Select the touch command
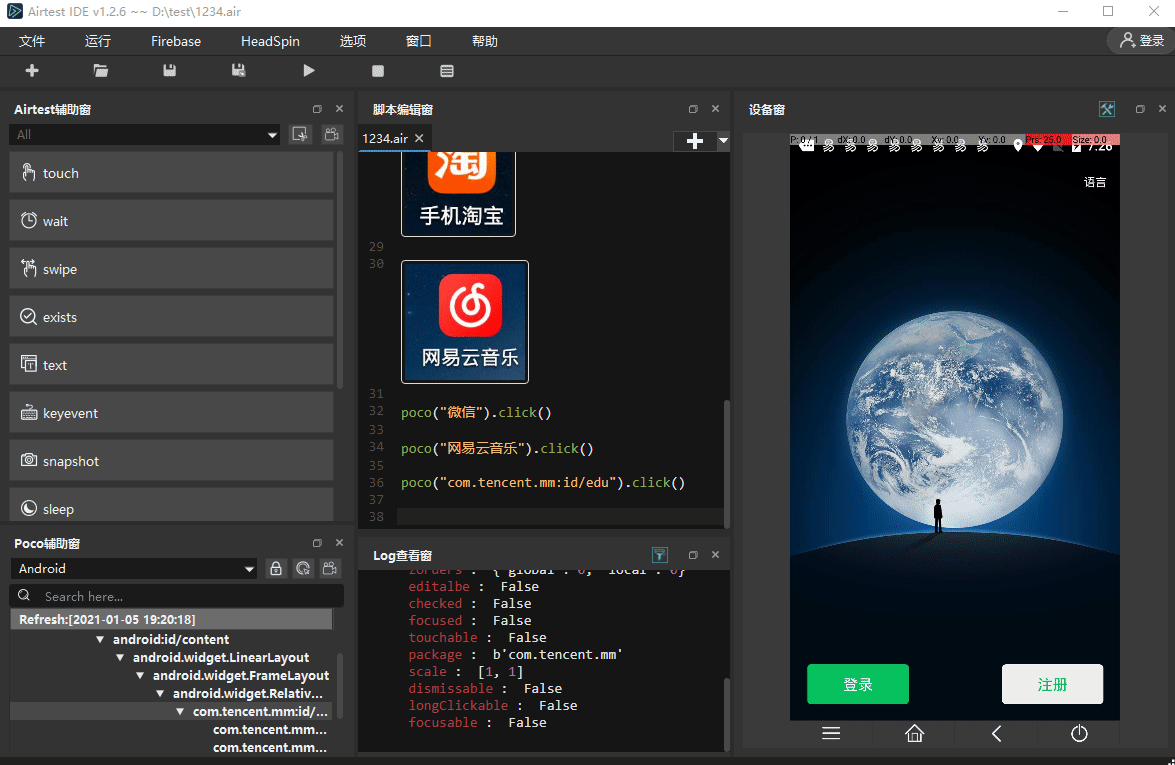 coord(172,173)
